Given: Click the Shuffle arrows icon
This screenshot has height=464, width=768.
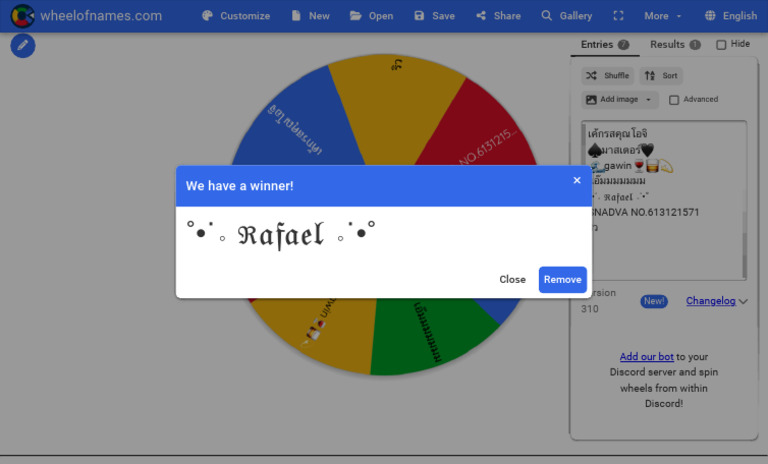Looking at the screenshot, I should [x=592, y=75].
